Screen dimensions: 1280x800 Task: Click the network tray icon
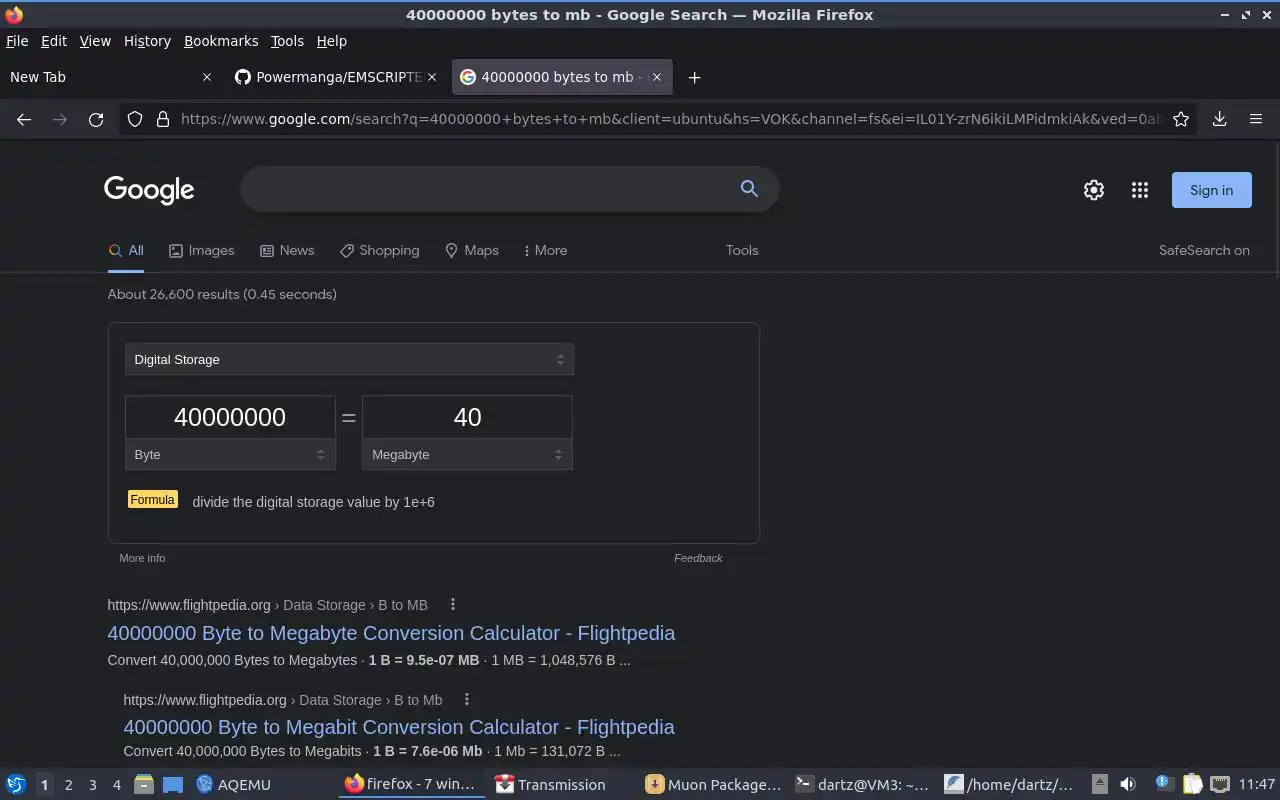[x=1219, y=784]
